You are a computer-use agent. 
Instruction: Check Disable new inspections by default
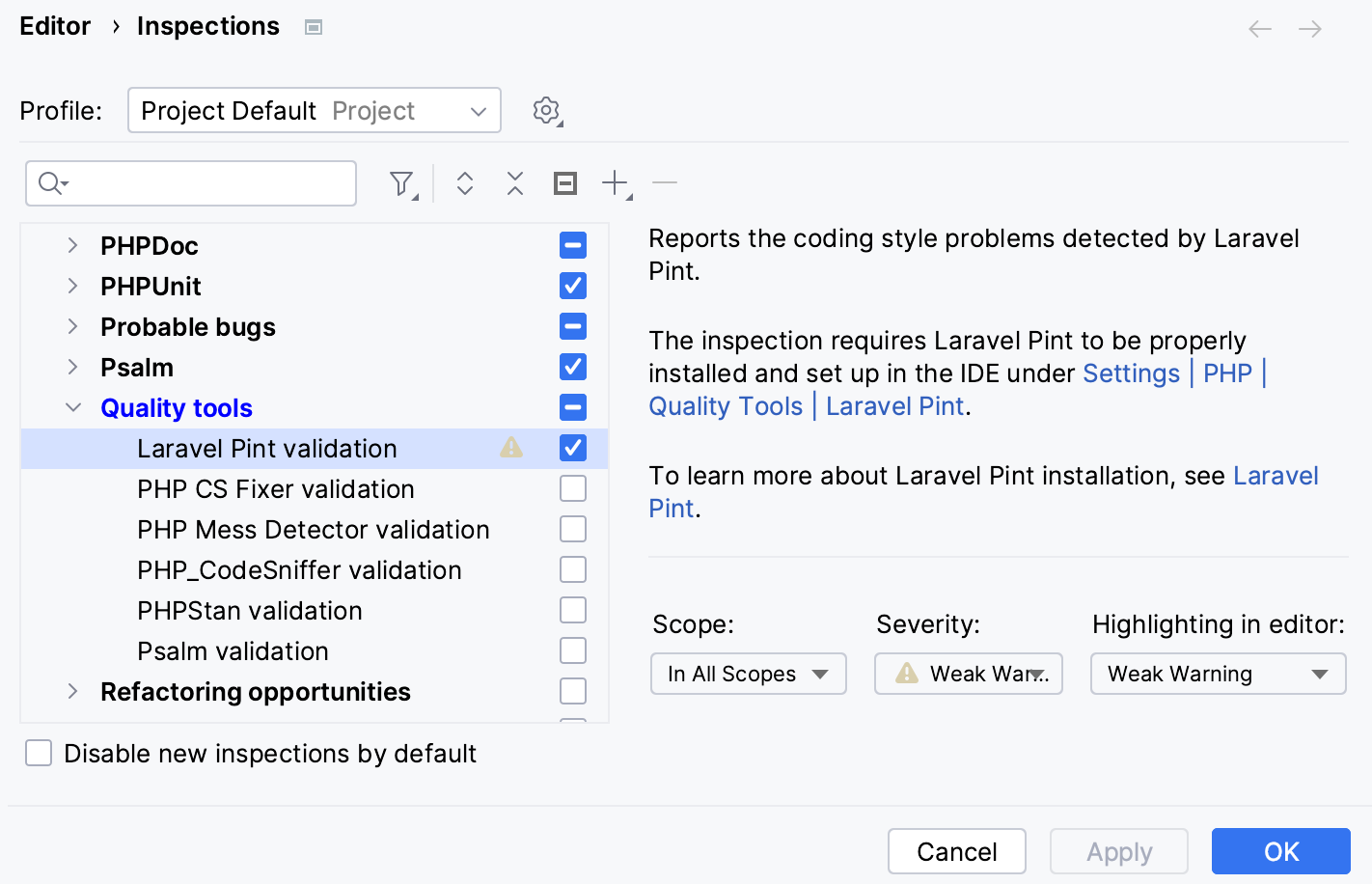click(38, 753)
